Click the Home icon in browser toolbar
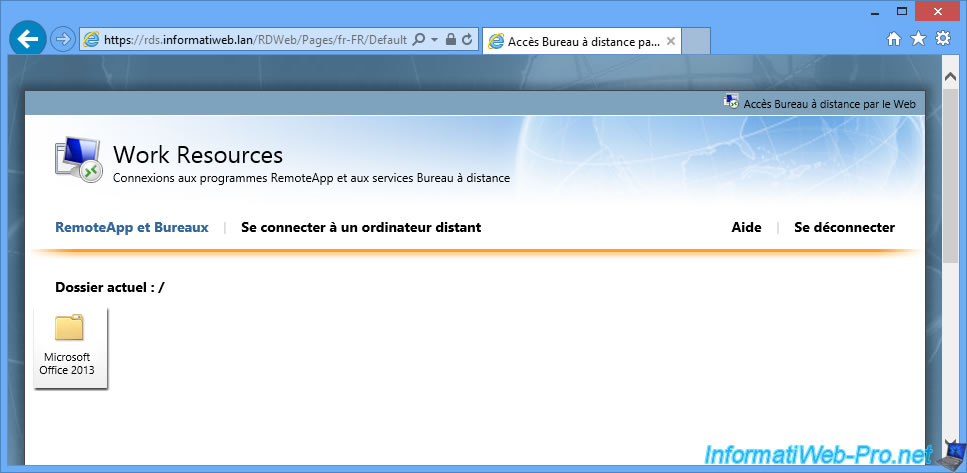The width and height of the screenshot is (967, 473). coord(894,39)
